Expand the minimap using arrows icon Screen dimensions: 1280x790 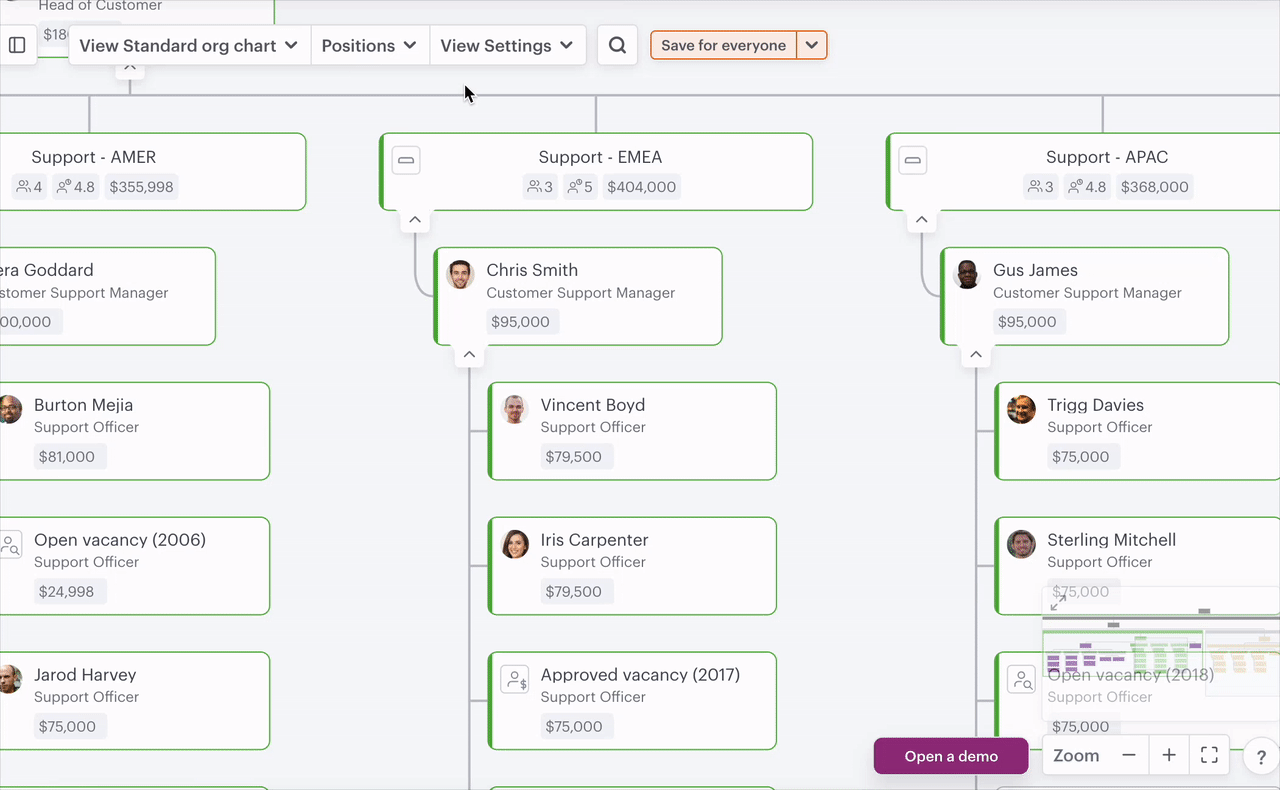1058,602
